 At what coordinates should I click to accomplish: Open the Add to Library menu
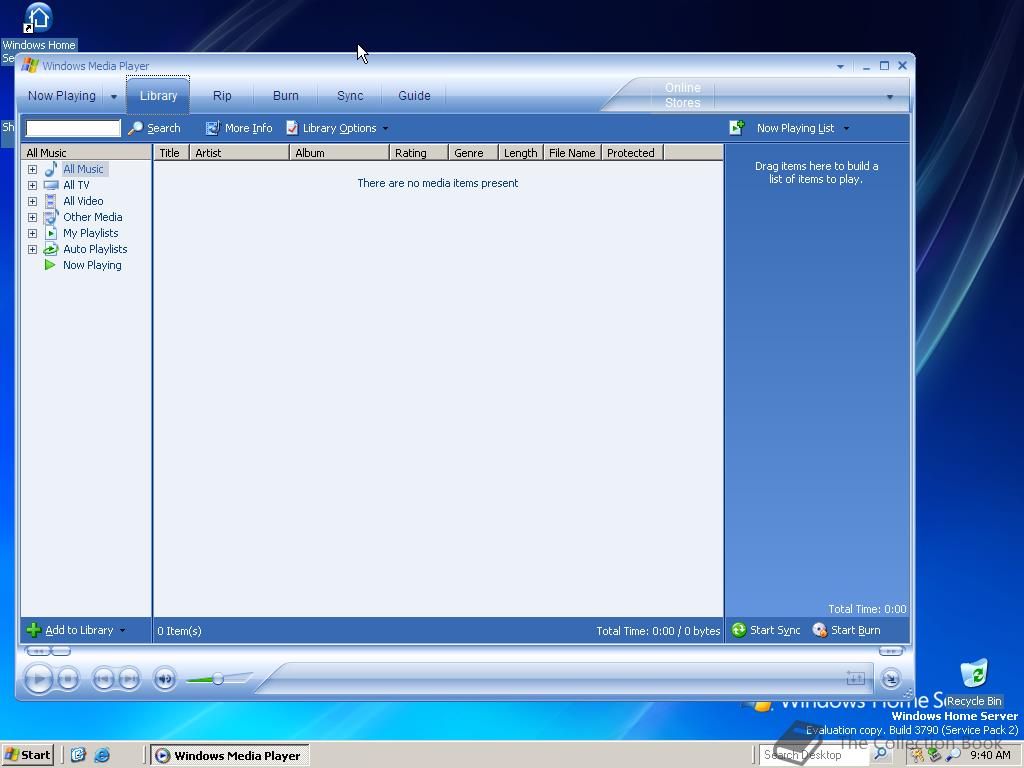coord(76,630)
